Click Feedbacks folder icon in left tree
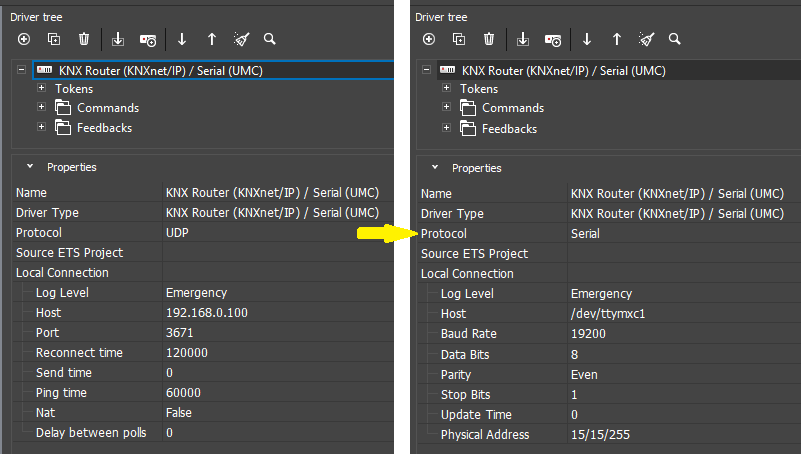The width and height of the screenshot is (801, 454). [x=63, y=128]
